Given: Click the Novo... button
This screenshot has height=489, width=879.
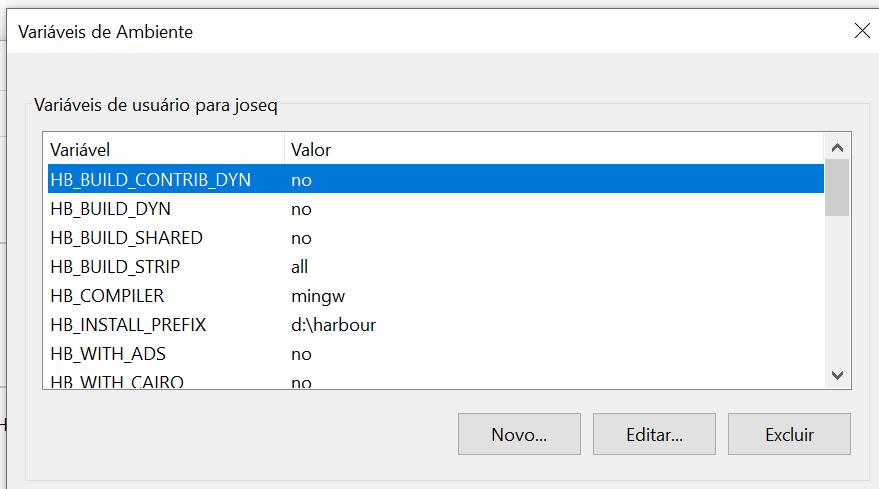Looking at the screenshot, I should [518, 434].
